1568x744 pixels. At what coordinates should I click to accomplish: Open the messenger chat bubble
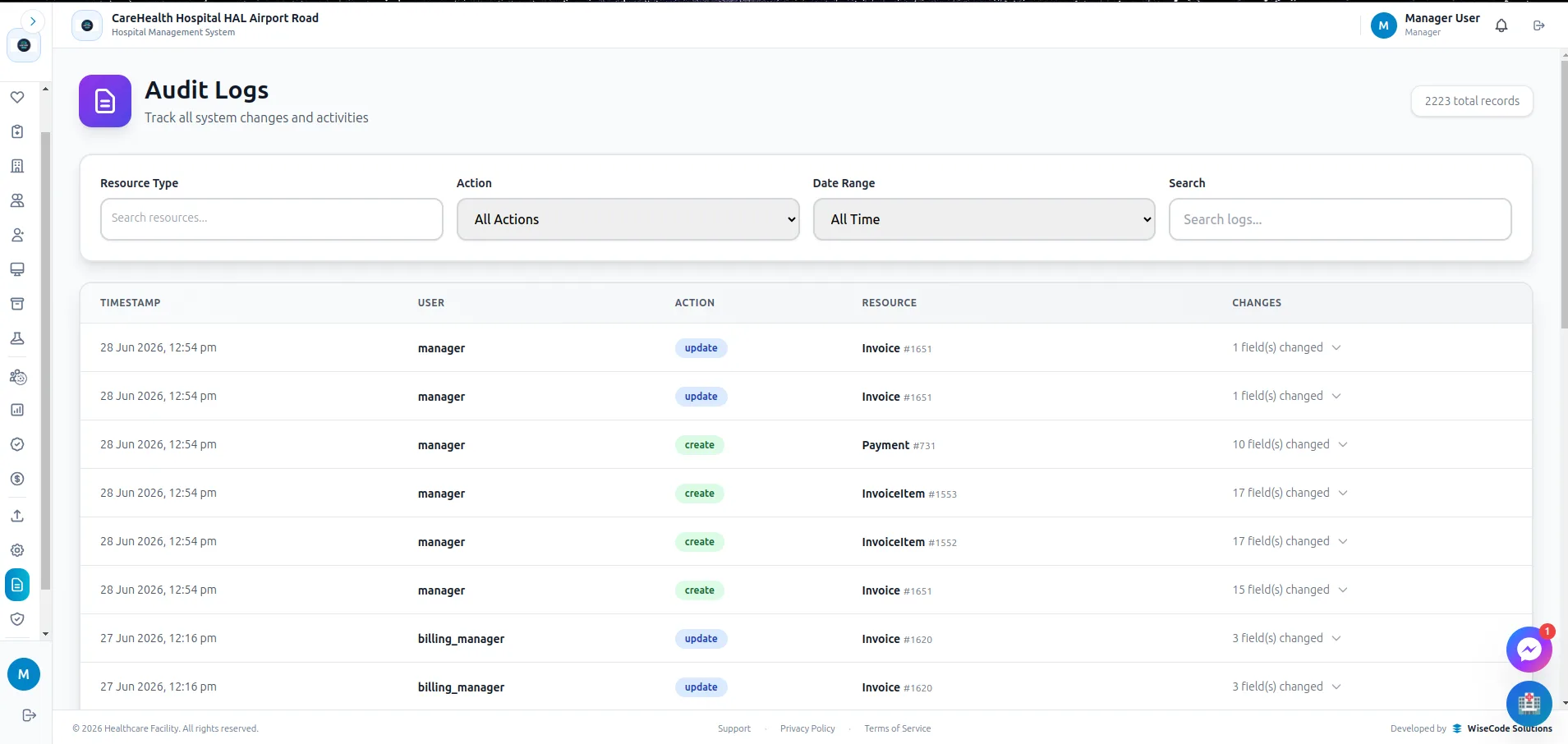pos(1529,650)
